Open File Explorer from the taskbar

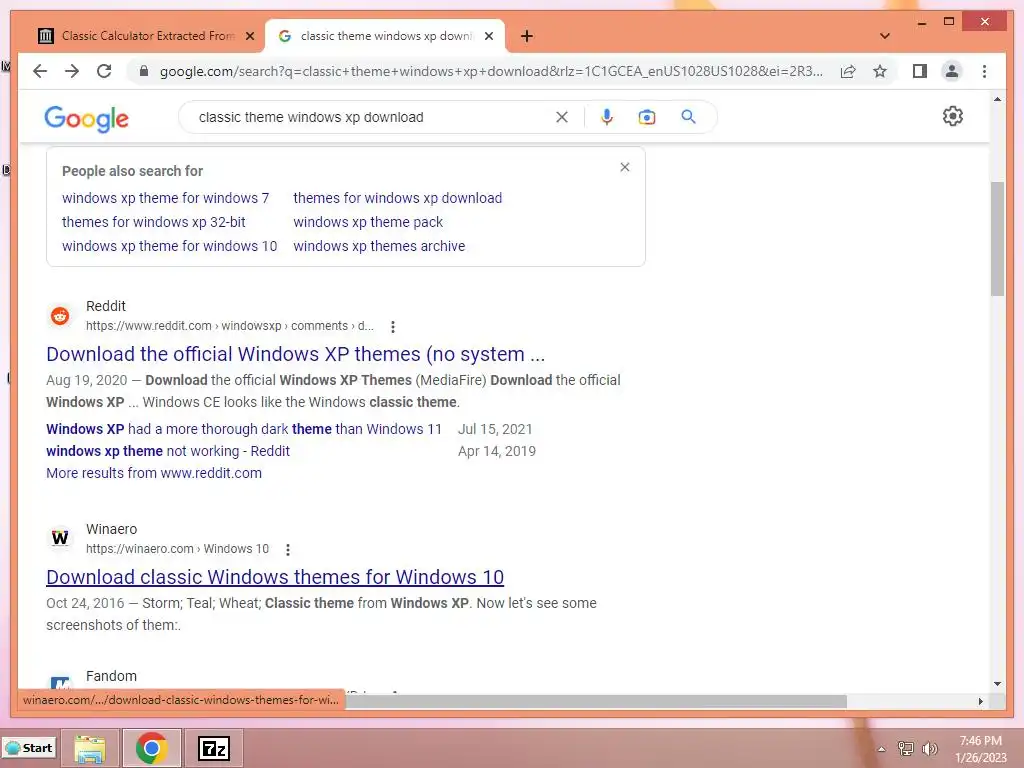pyautogui.click(x=89, y=748)
